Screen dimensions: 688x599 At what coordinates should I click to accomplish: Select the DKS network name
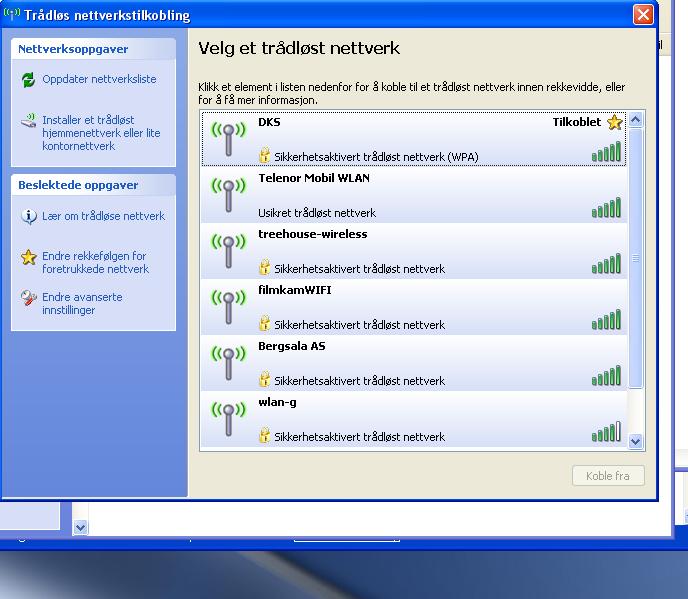coord(269,122)
